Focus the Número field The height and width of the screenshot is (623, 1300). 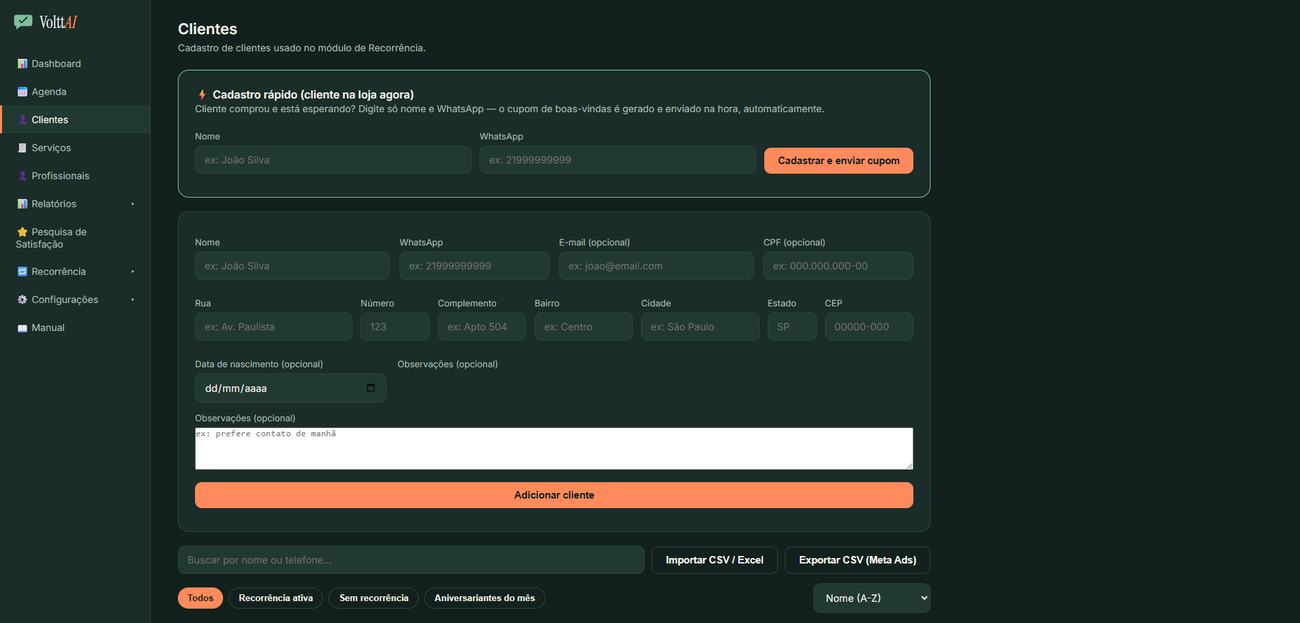395,327
